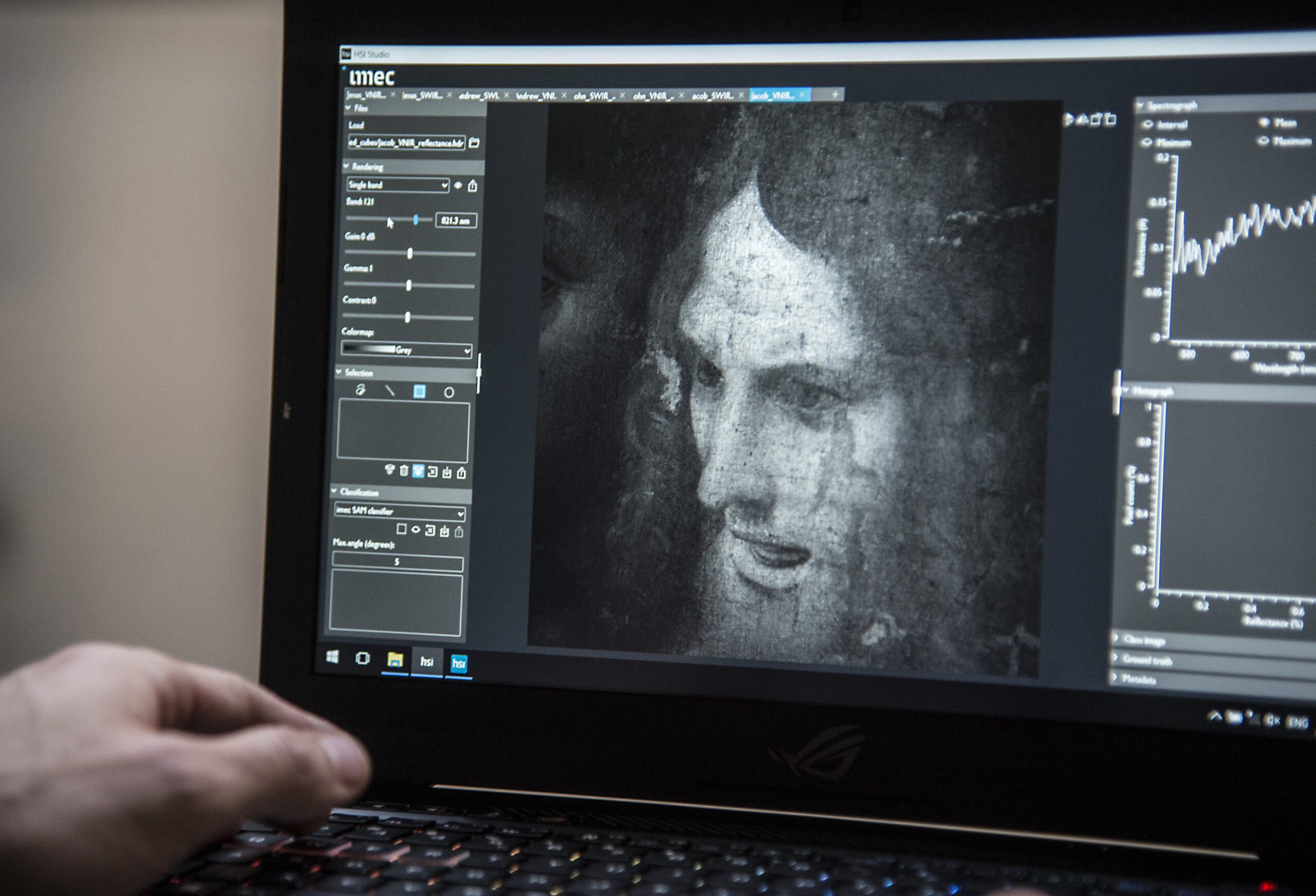Switch to the Jesus_SWIR tab

(x=423, y=95)
